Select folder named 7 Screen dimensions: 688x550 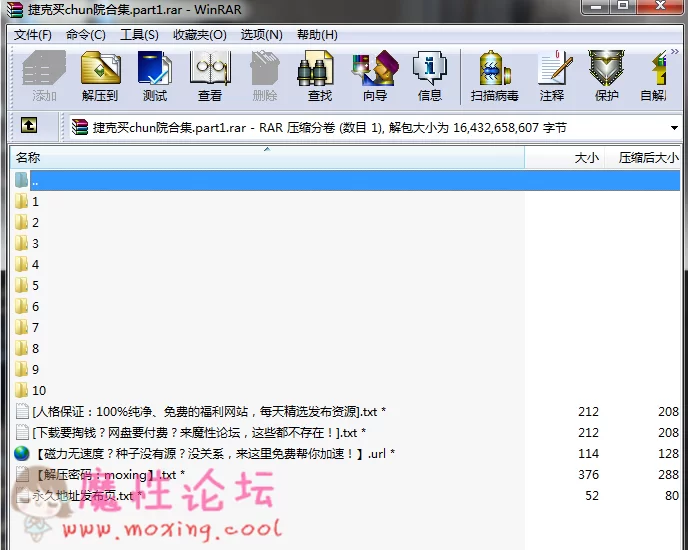coord(36,327)
